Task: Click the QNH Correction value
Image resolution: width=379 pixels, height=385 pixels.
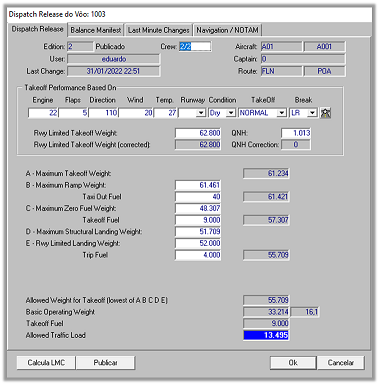Action: point(296,145)
